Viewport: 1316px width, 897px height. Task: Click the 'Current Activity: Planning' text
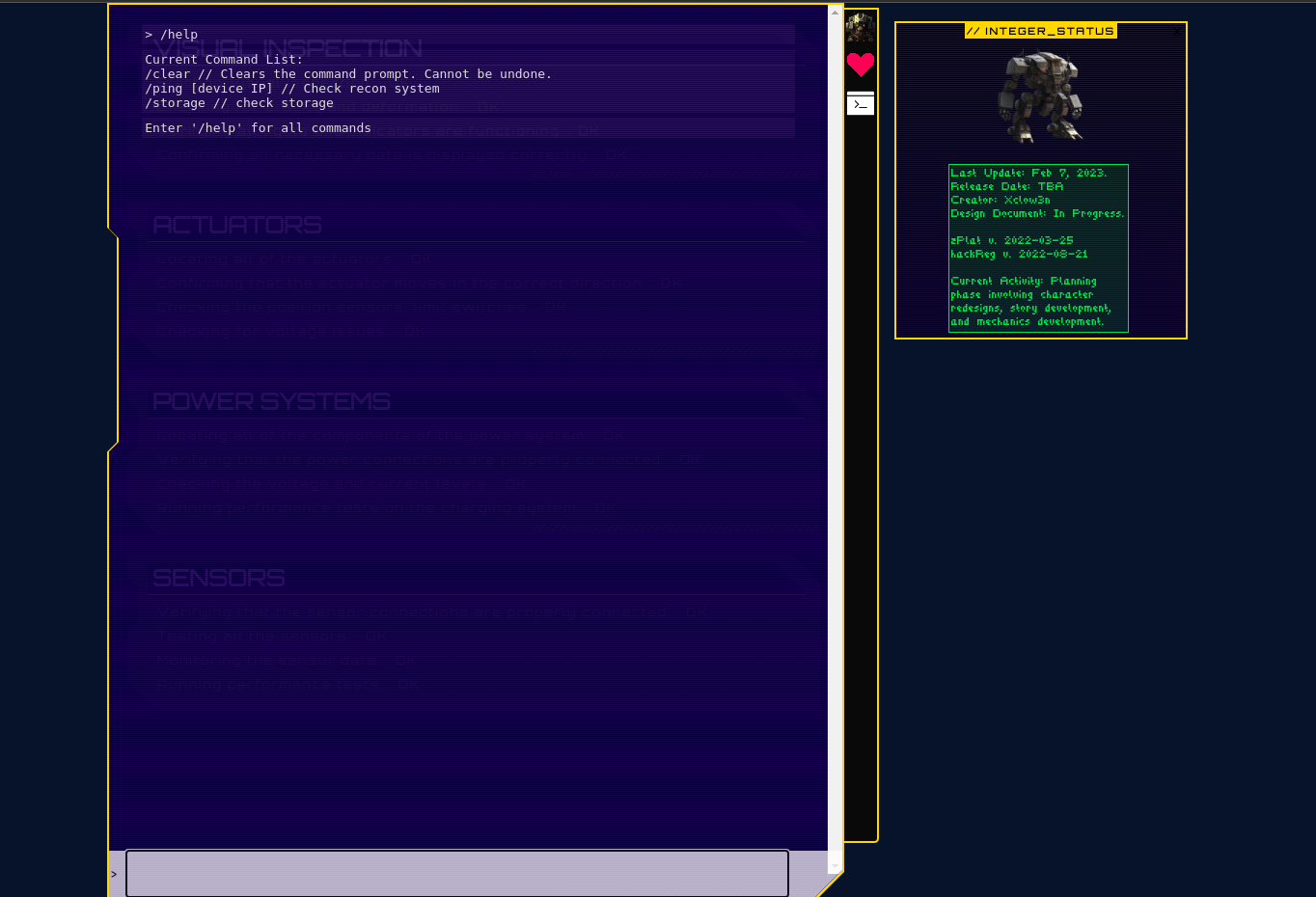(1024, 282)
